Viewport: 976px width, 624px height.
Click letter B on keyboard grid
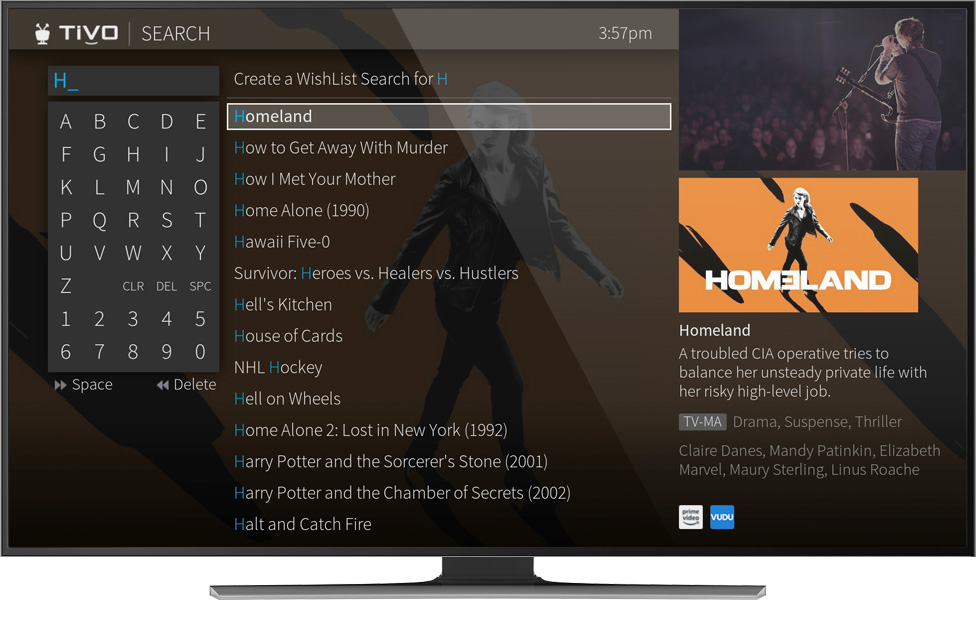(x=100, y=121)
